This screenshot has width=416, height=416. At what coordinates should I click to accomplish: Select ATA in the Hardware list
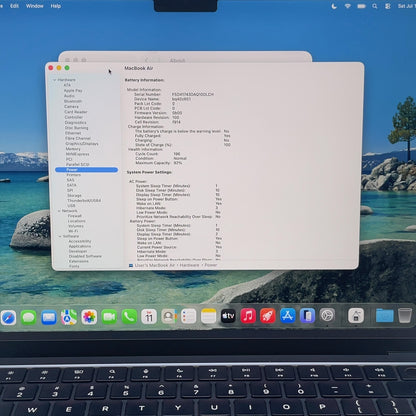[x=67, y=85]
